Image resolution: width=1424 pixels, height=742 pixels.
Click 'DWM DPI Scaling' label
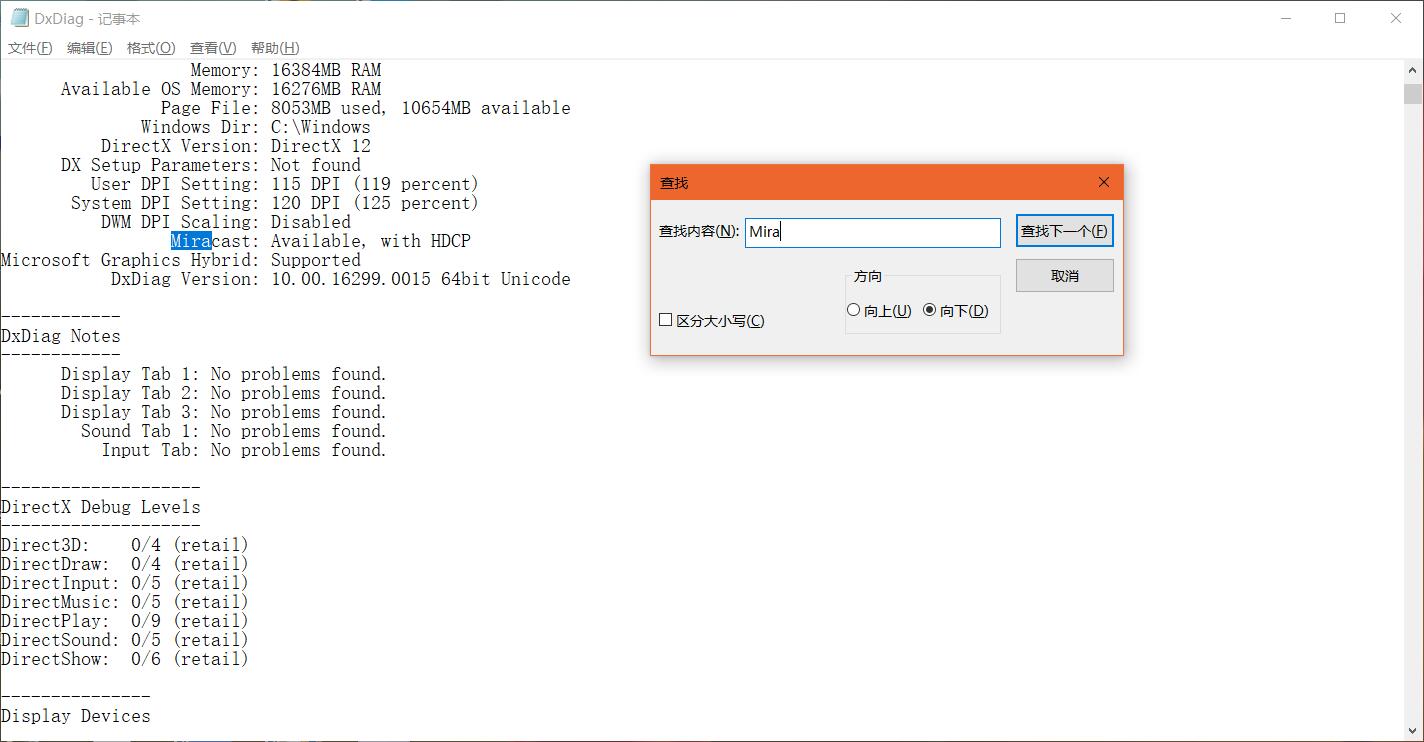[x=180, y=222]
